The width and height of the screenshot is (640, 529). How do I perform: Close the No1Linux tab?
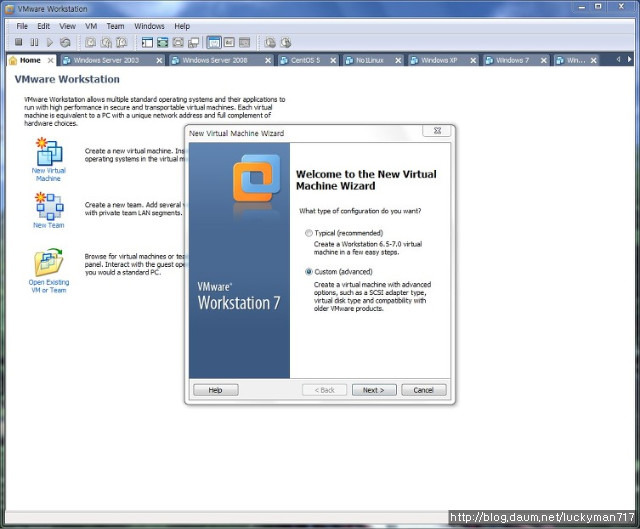click(398, 60)
